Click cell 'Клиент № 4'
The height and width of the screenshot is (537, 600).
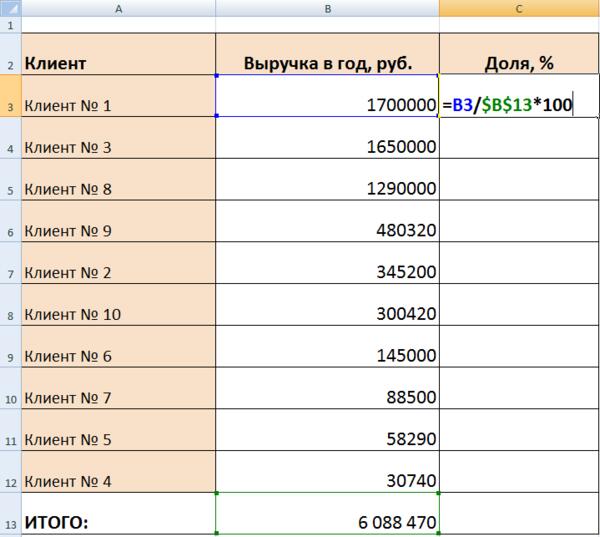coord(119,472)
